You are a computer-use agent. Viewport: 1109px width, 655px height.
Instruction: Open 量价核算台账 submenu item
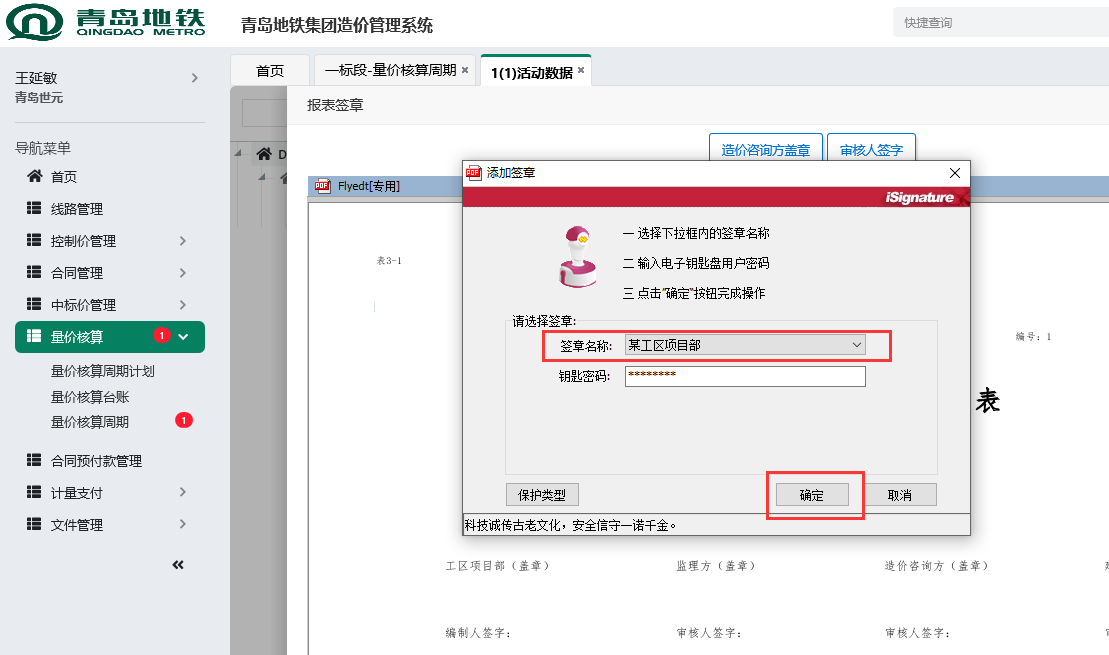click(x=90, y=397)
